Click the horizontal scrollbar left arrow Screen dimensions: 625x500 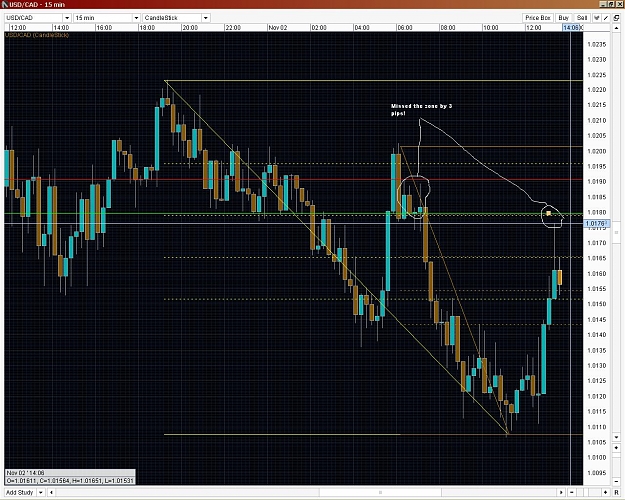click(51, 492)
